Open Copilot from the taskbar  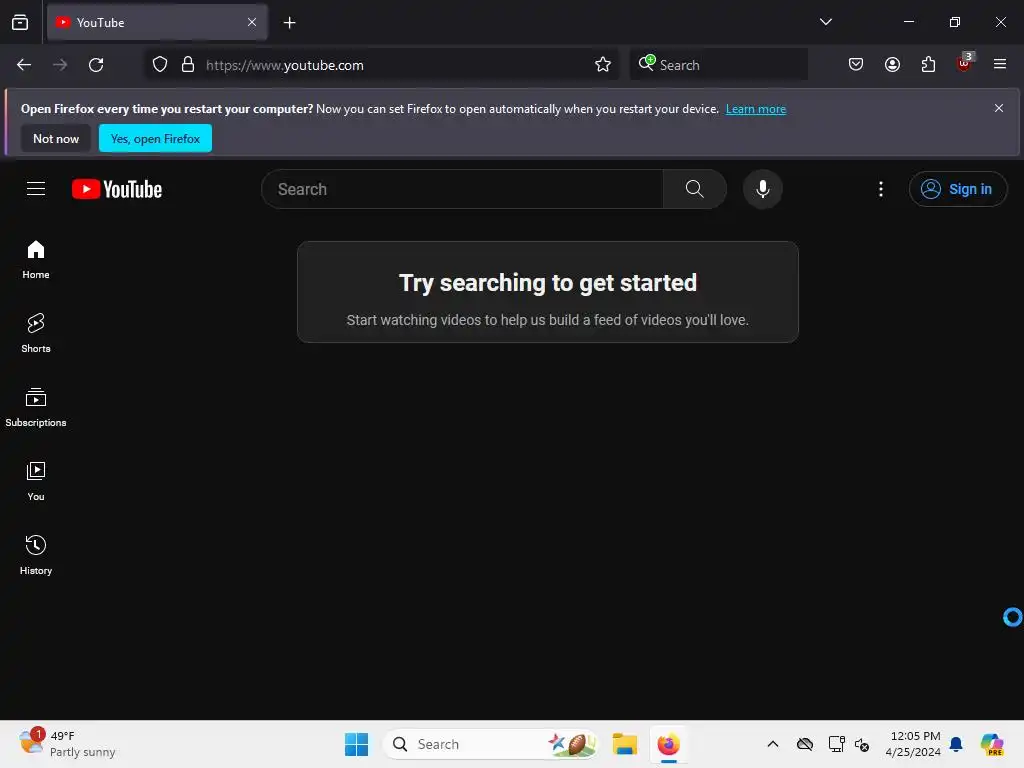992,744
